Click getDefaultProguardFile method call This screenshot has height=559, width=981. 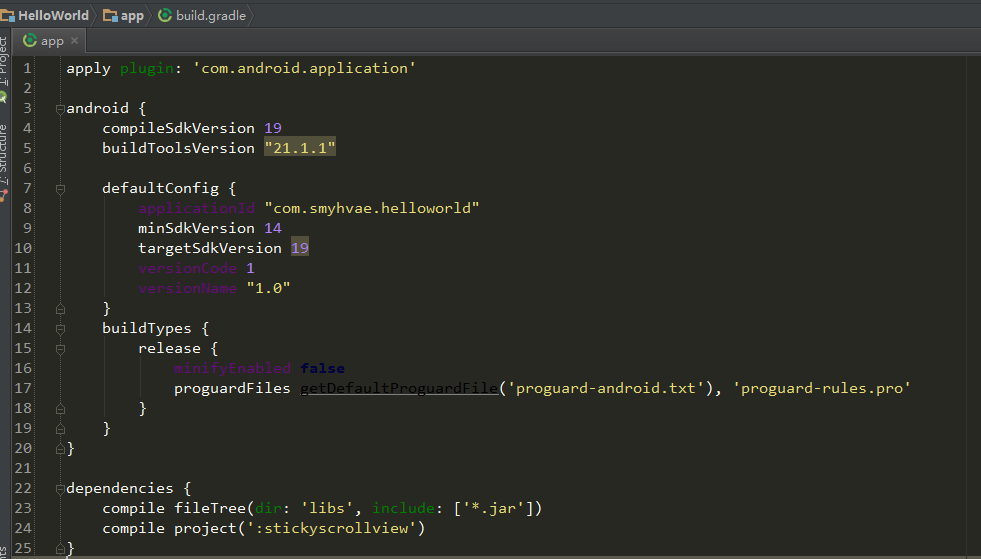click(399, 389)
